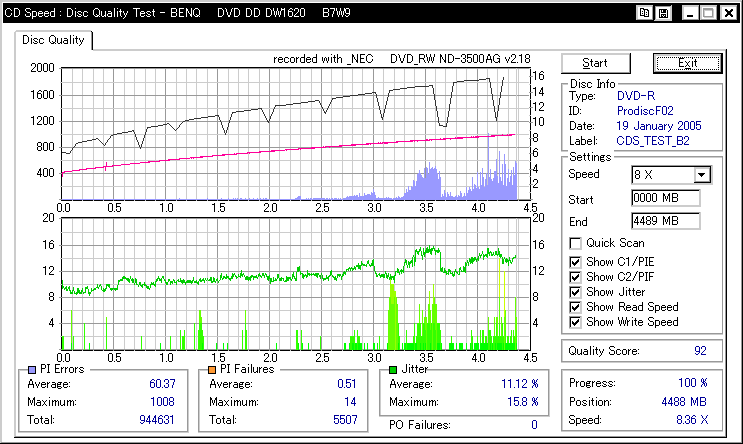Screen dimensions: 743x444
Task: Click the PI Failures orange legend swatch
Action: [x=212, y=370]
